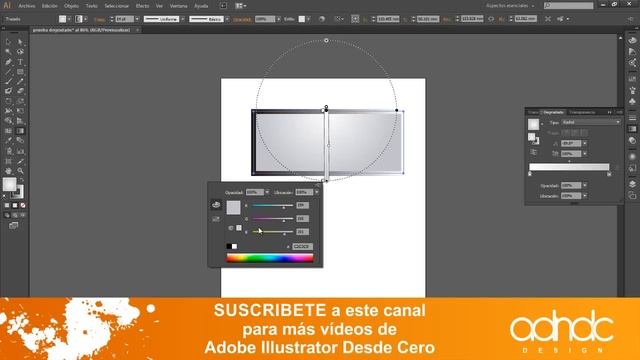Open Aspectos esenciales workspace switcher
The width and height of the screenshot is (640, 360).
tap(510, 6)
